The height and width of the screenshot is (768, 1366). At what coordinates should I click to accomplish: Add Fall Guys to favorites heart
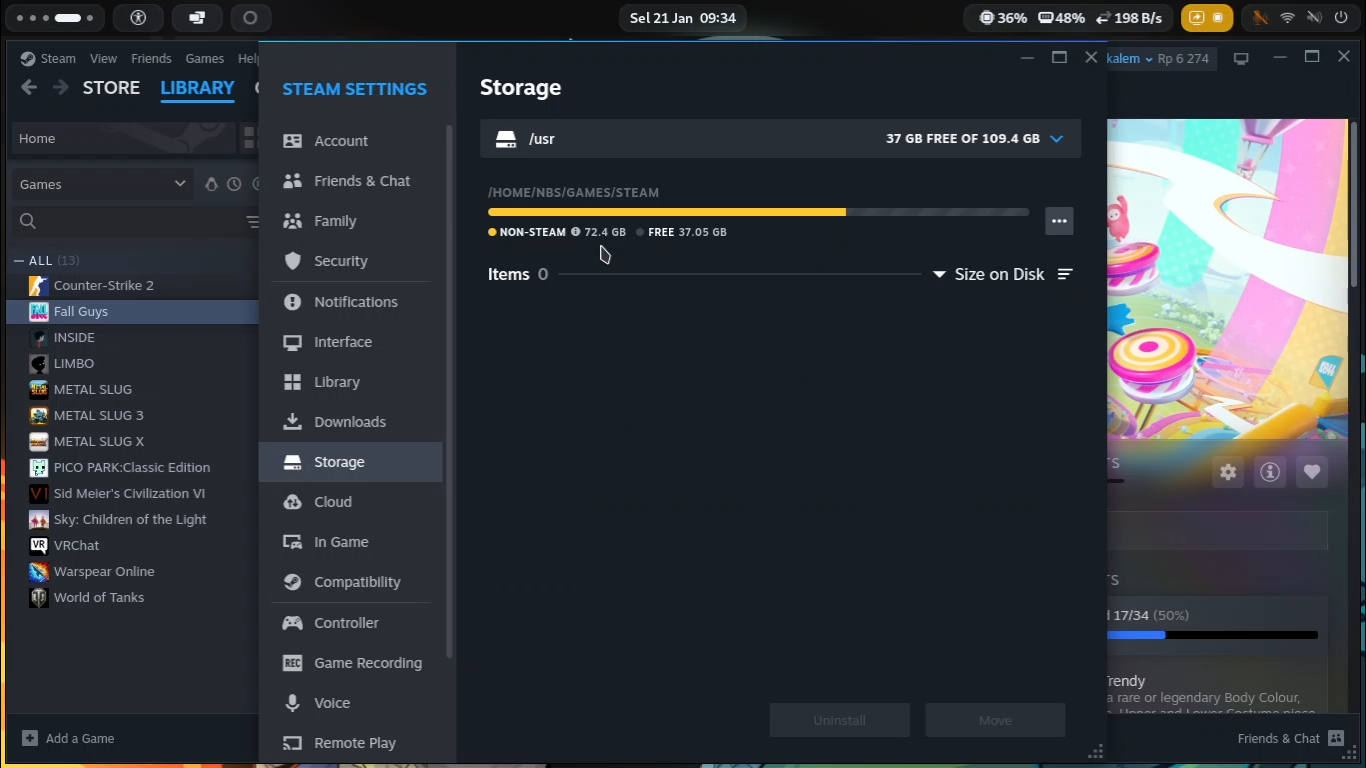1312,472
